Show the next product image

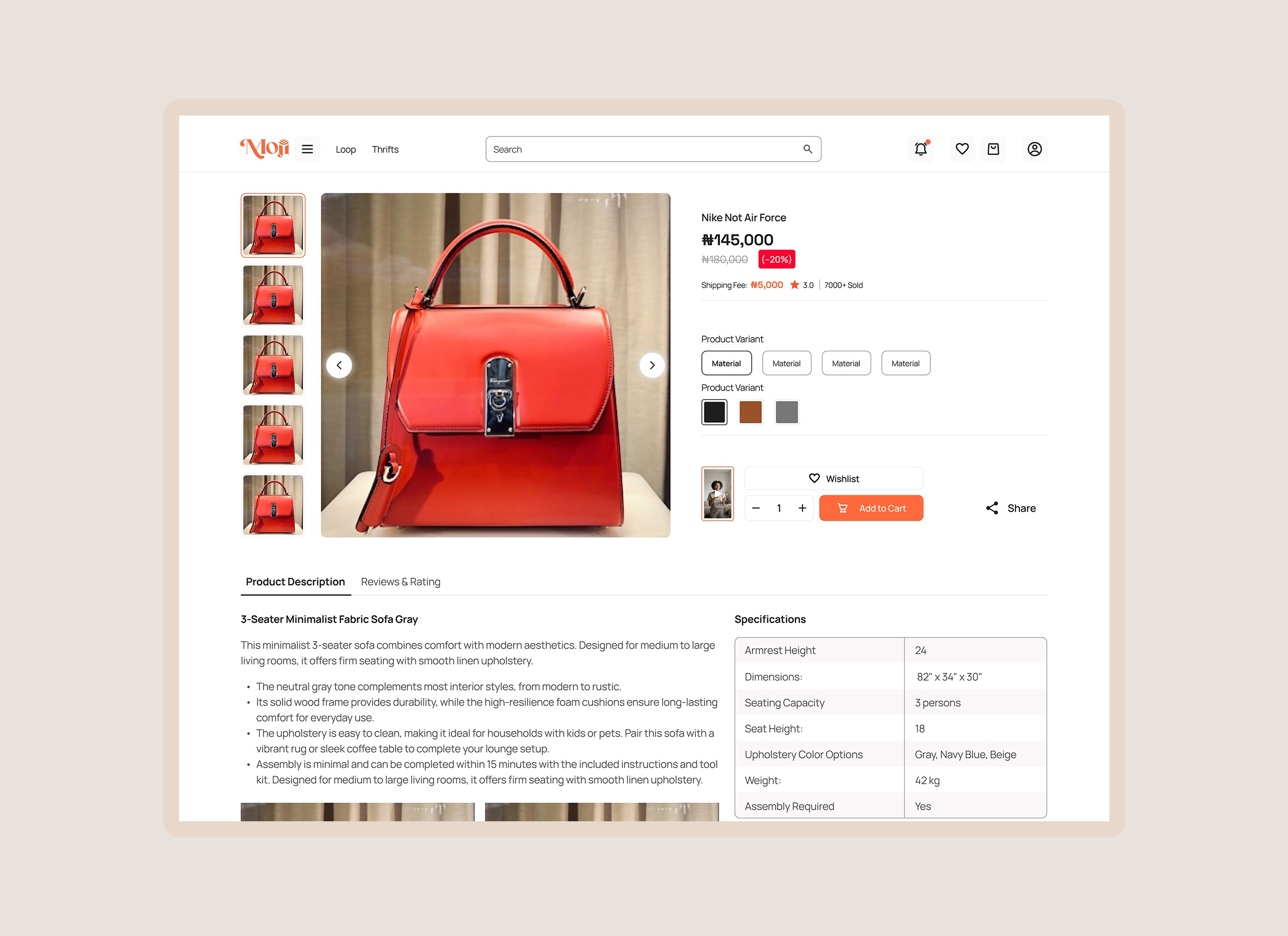652,365
